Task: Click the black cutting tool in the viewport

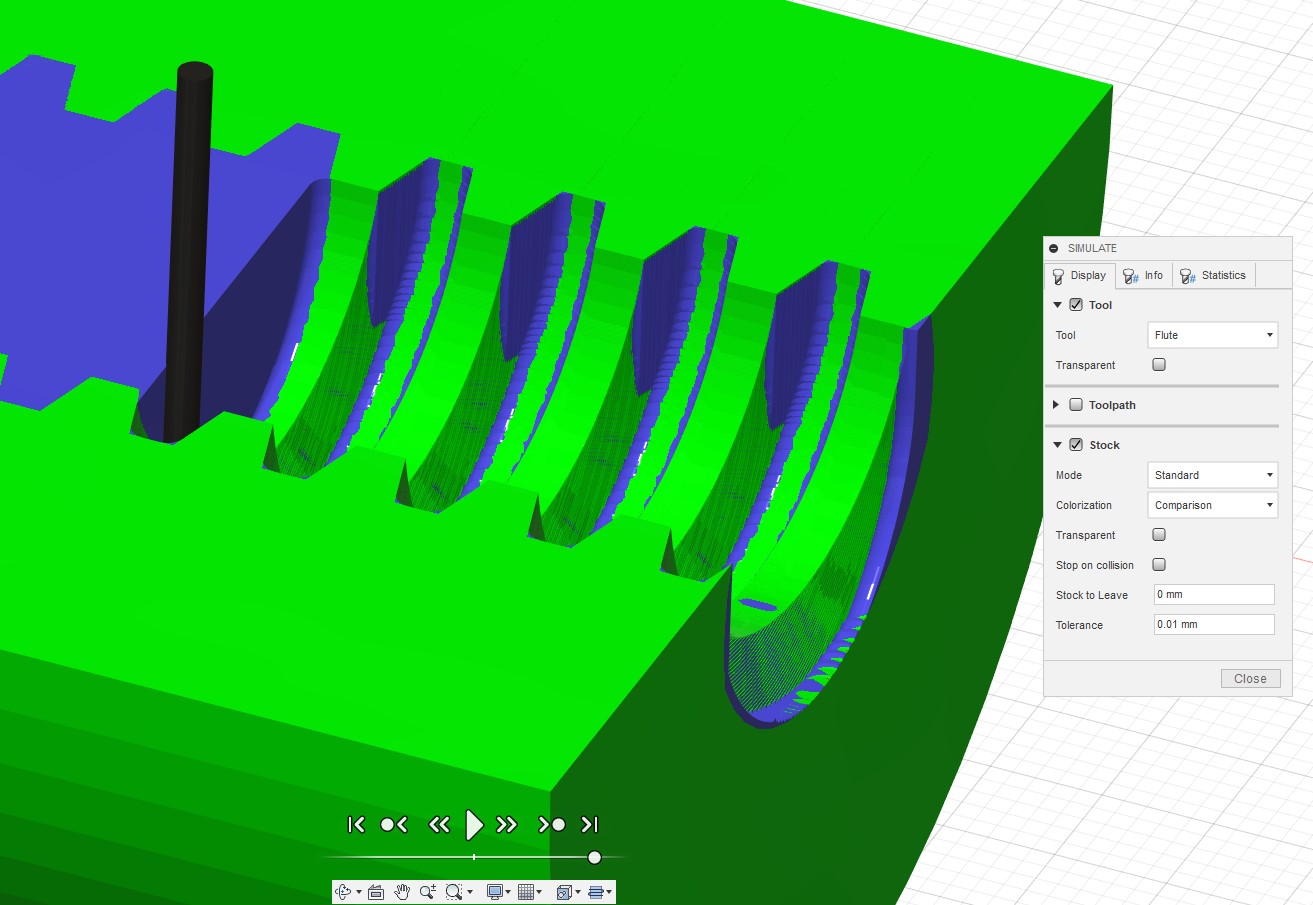Action: [190, 250]
